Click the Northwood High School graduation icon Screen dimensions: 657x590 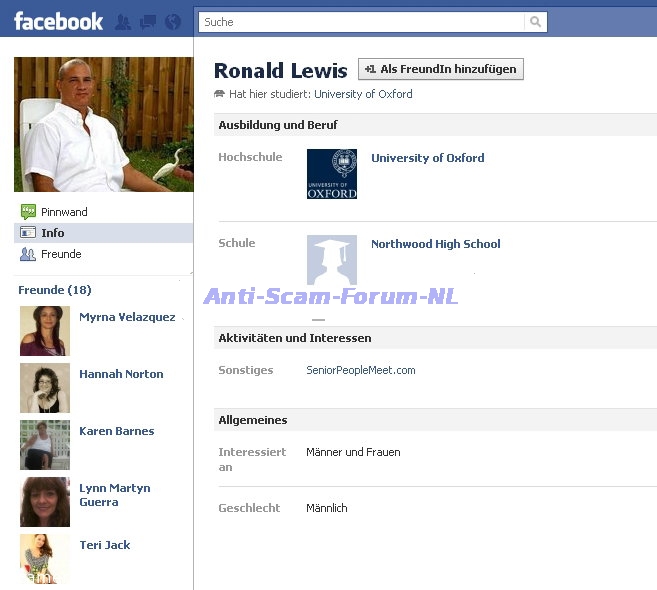point(331,261)
